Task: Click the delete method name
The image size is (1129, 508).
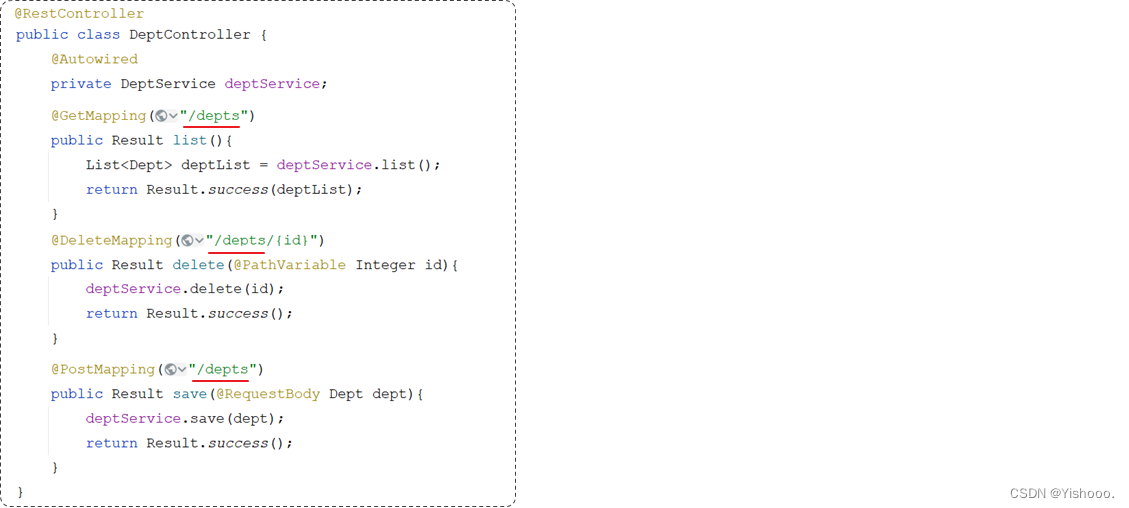Action: pos(198,265)
